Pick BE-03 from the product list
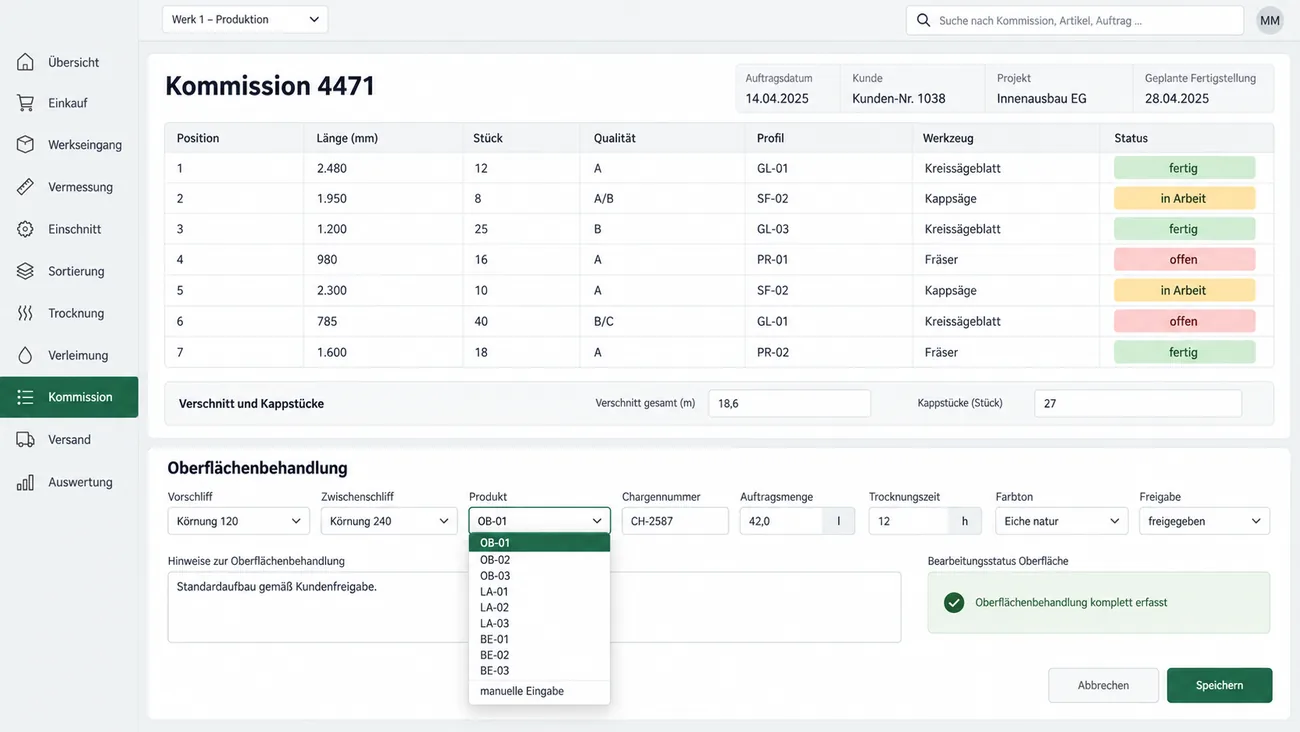Viewport: 1300px width, 732px height. click(539, 671)
